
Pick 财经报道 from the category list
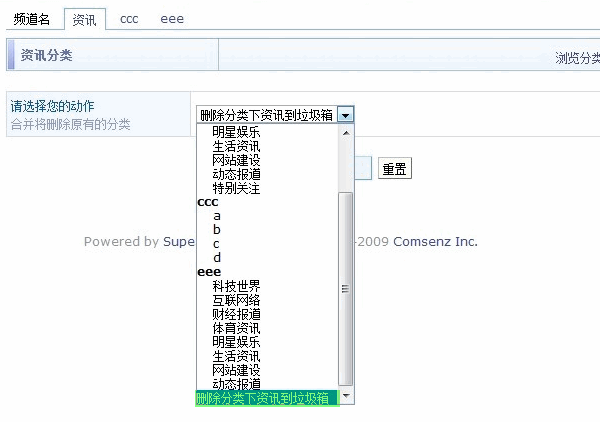(x=236, y=314)
